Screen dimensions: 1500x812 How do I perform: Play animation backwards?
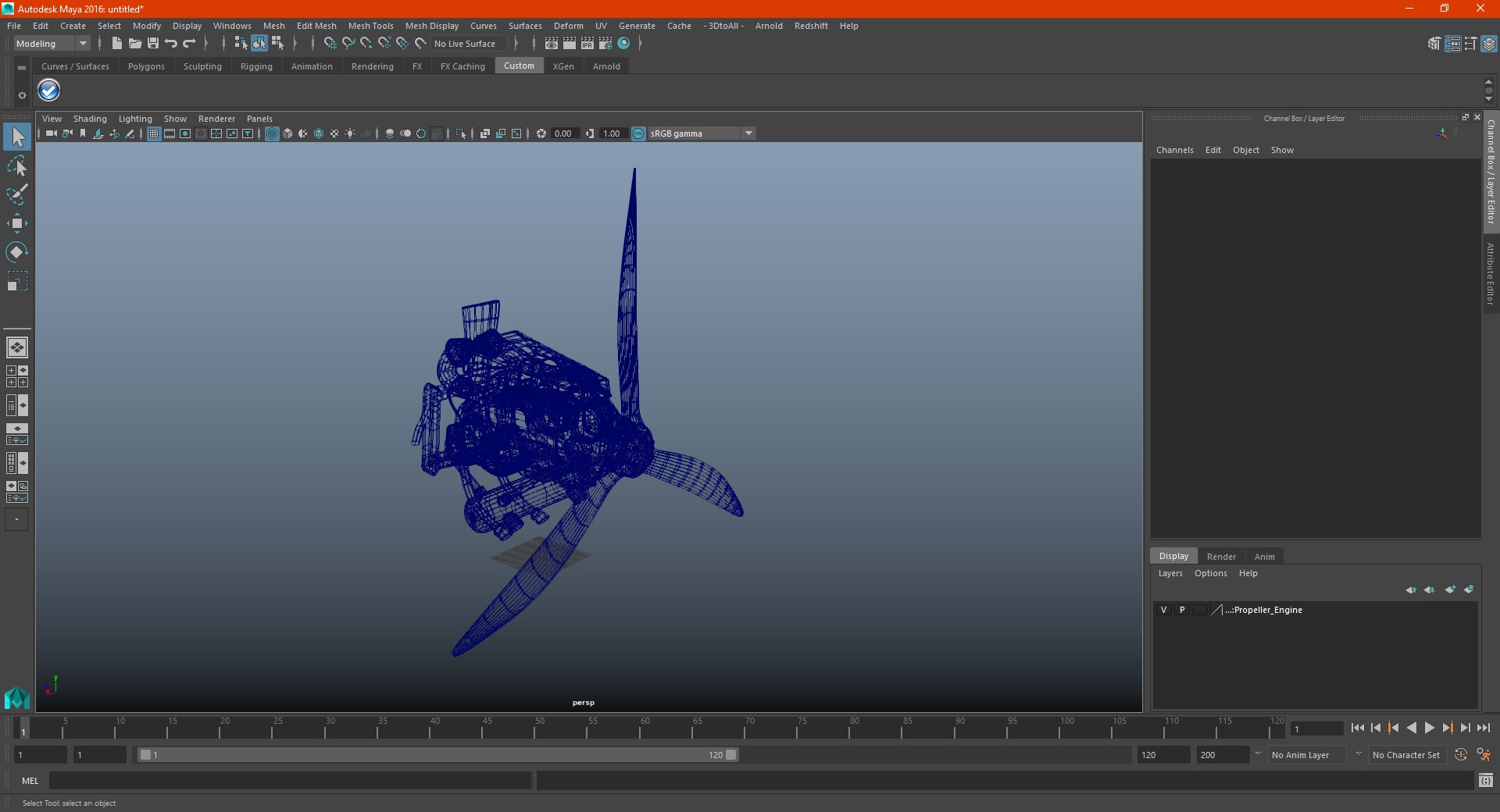point(1412,728)
